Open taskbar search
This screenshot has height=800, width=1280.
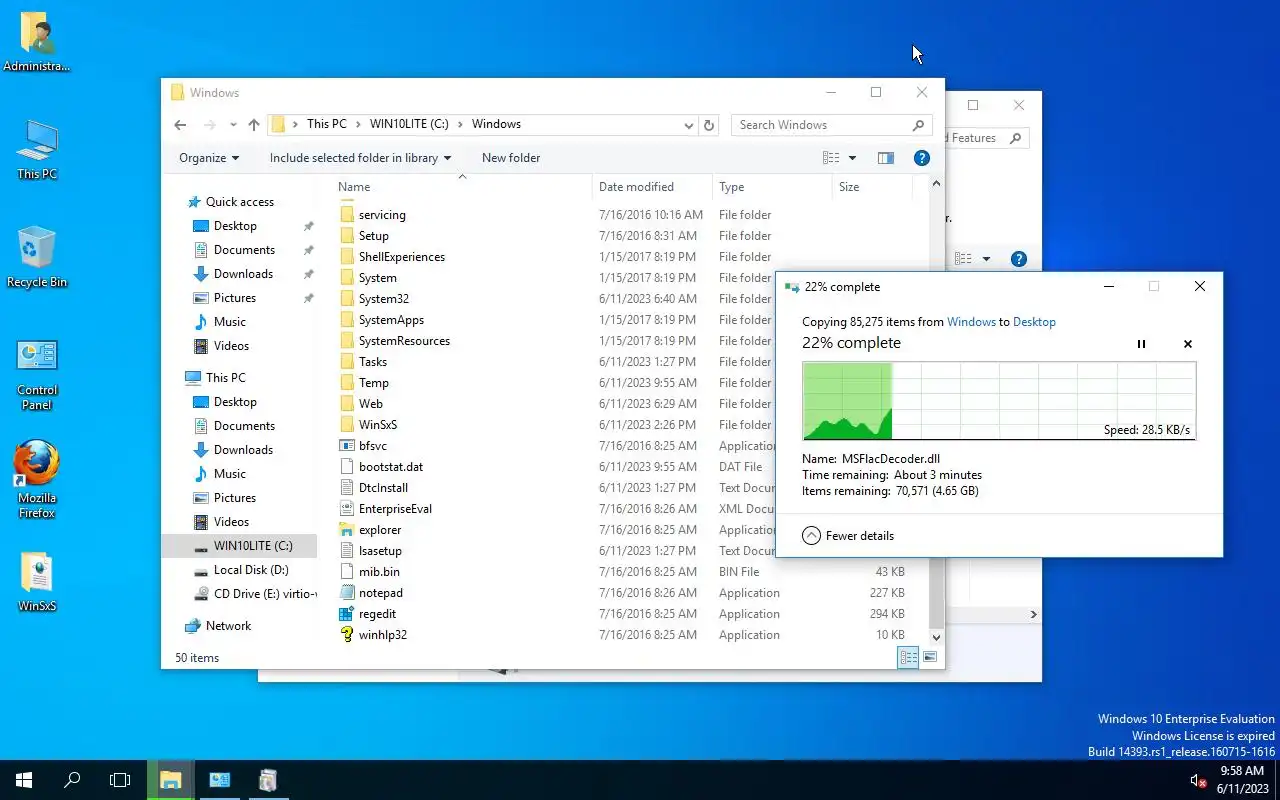coord(72,780)
